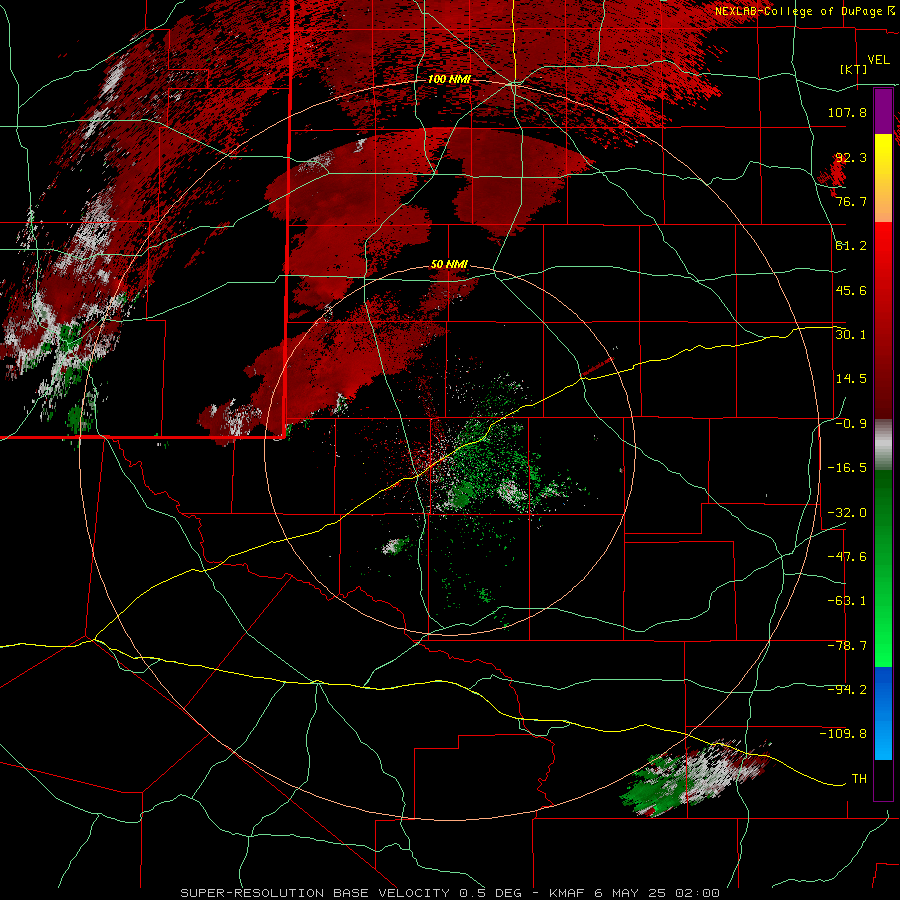Viewport: 900px width, 900px height.
Task: Click the -78.7 legend value
Action: (x=847, y=646)
